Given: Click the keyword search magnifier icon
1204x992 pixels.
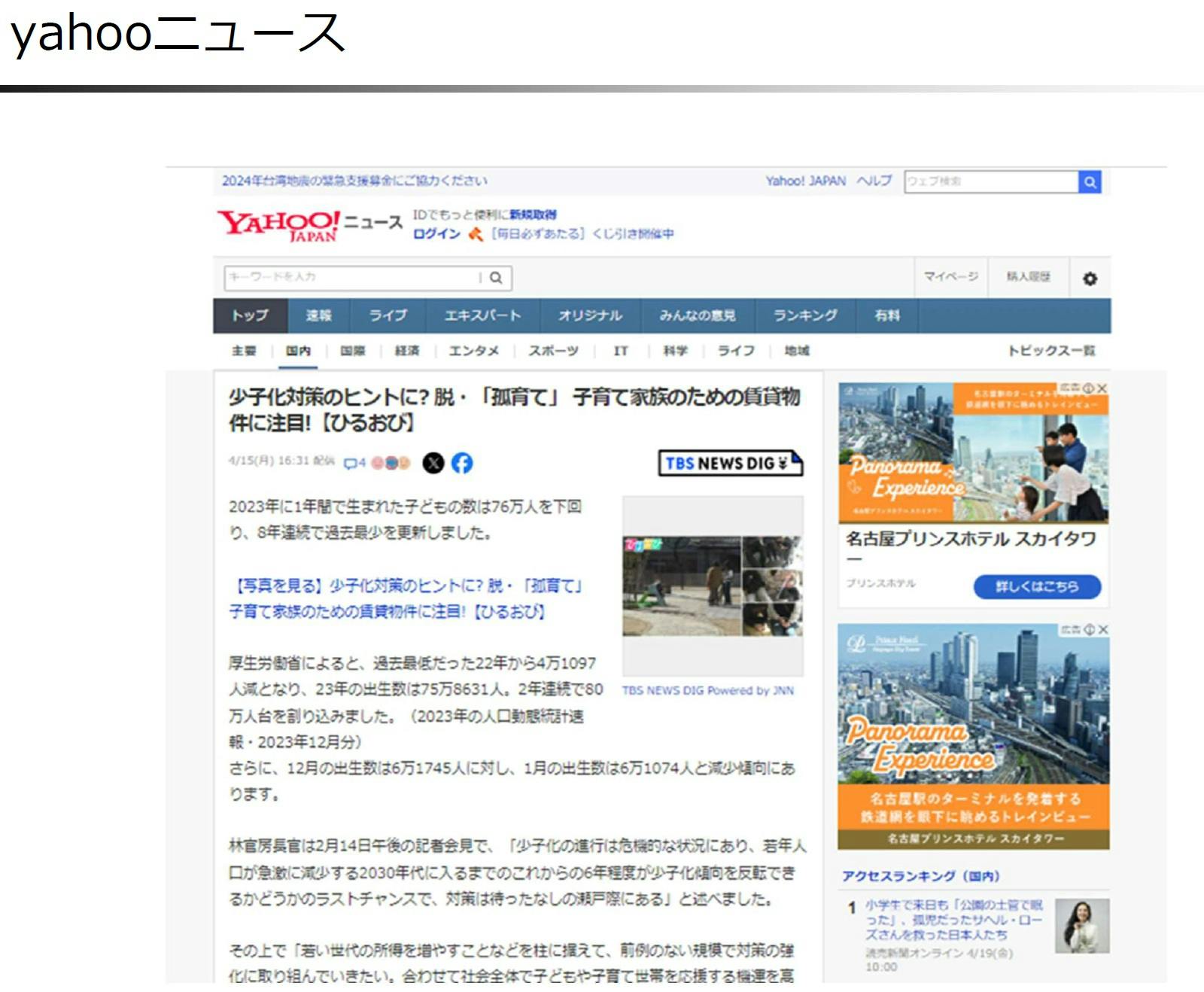Looking at the screenshot, I should [x=496, y=278].
